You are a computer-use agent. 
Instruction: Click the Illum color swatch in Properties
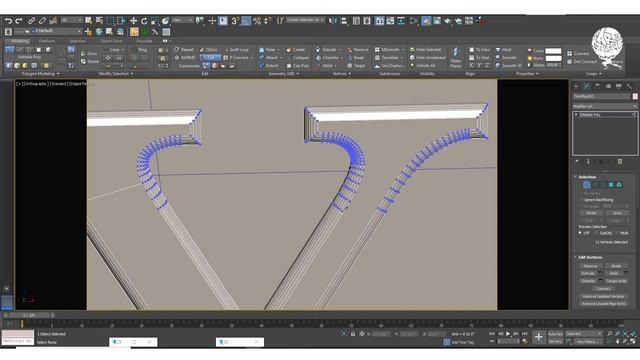(x=553, y=58)
